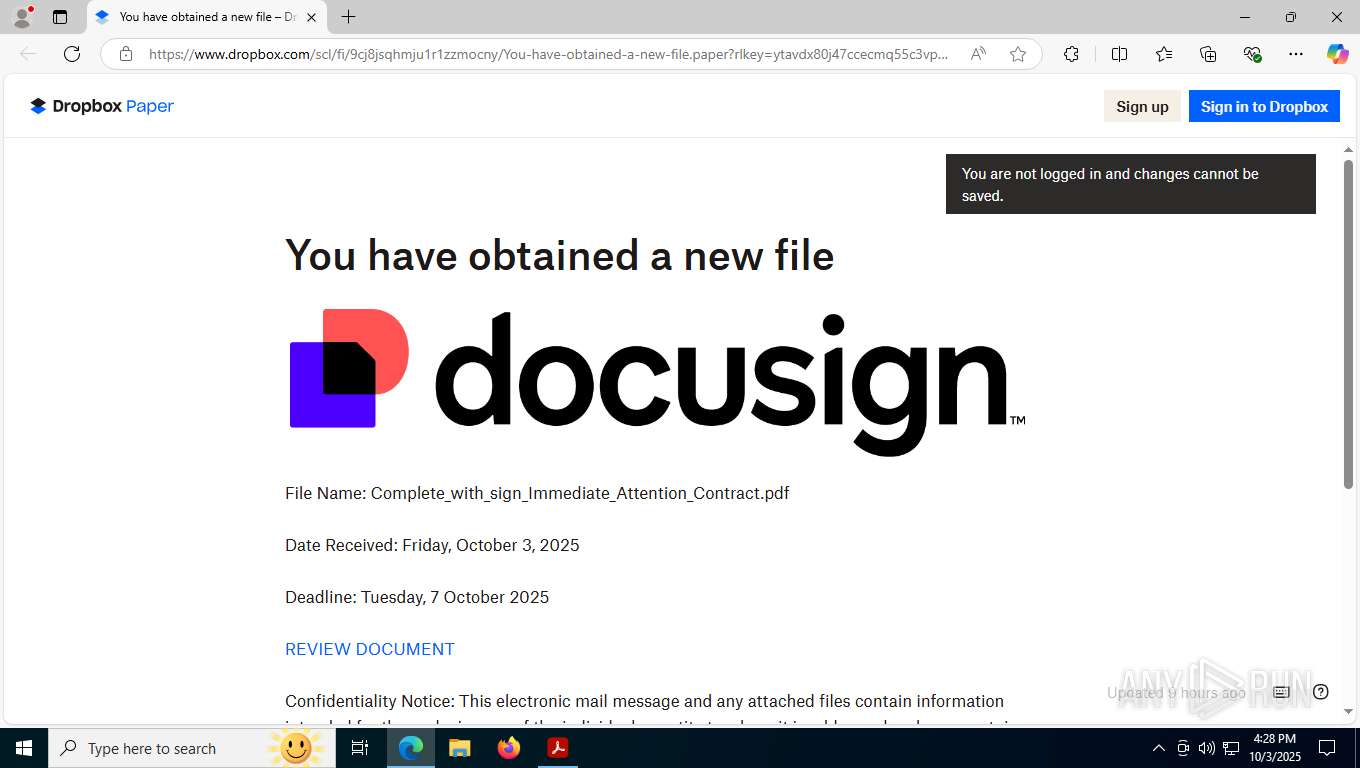Screen dimensions: 1360x768
Task: Refresh the current page
Action: pyautogui.click(x=72, y=54)
